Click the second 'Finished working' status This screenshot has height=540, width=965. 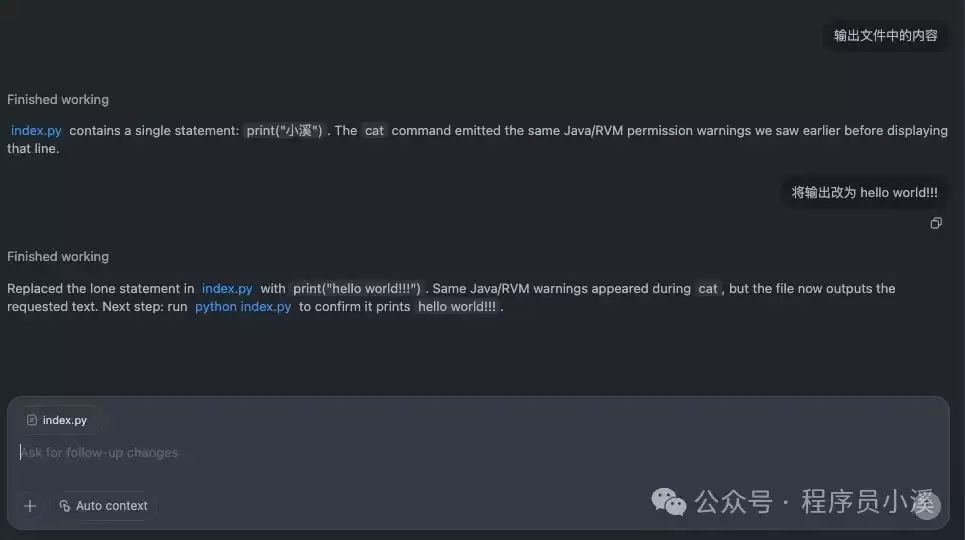(58, 257)
